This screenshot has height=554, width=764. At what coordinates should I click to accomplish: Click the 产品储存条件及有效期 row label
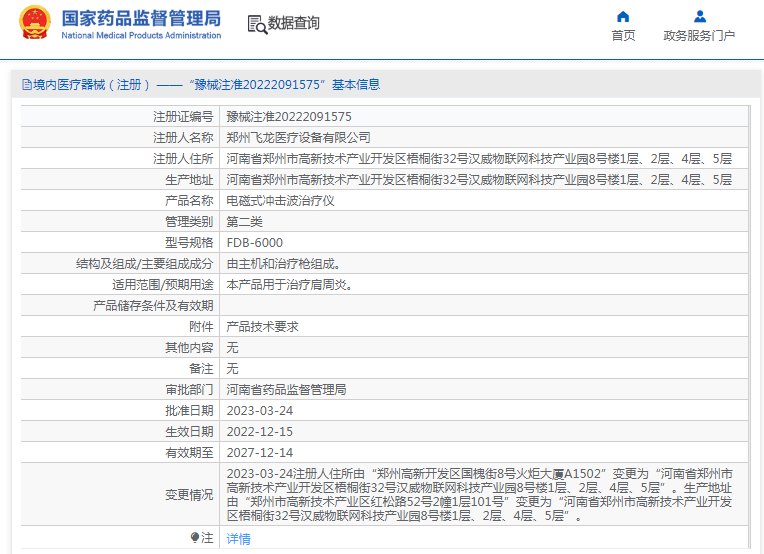coord(153,306)
